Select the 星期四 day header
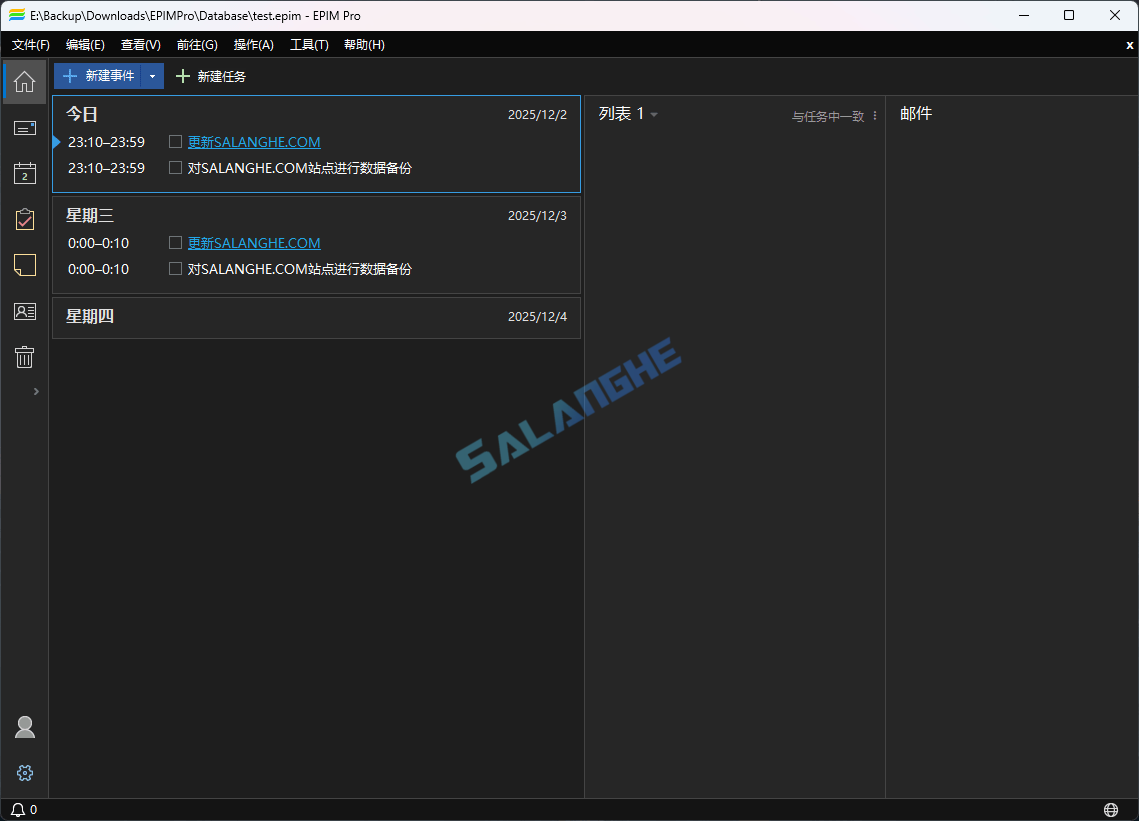 pos(90,317)
